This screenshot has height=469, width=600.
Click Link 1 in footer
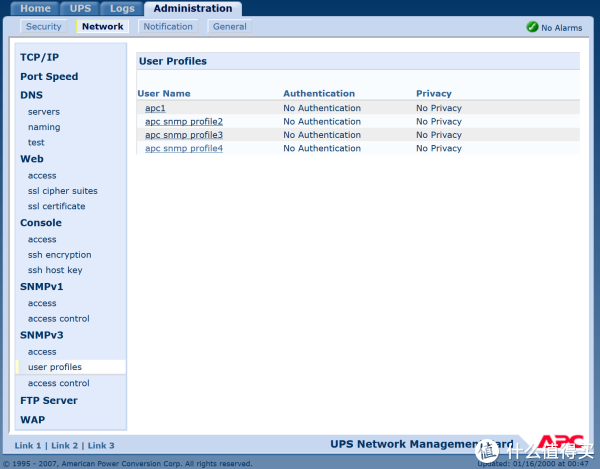coord(28,446)
